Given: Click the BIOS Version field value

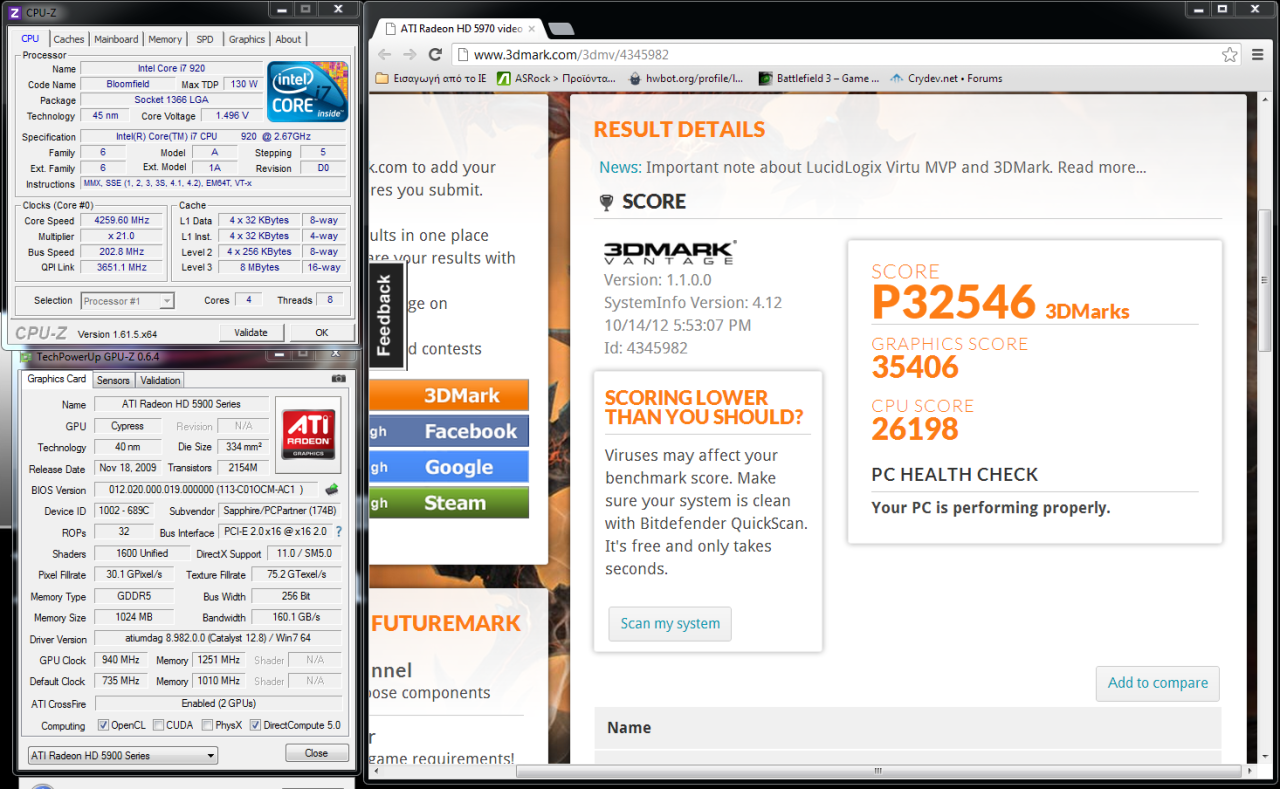Looking at the screenshot, I should tap(206, 490).
